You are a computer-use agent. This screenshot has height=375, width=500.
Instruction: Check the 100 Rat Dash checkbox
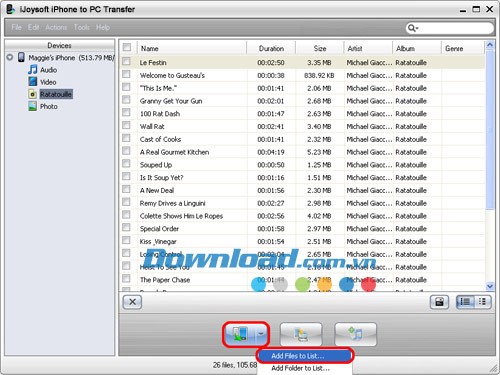tap(126, 112)
